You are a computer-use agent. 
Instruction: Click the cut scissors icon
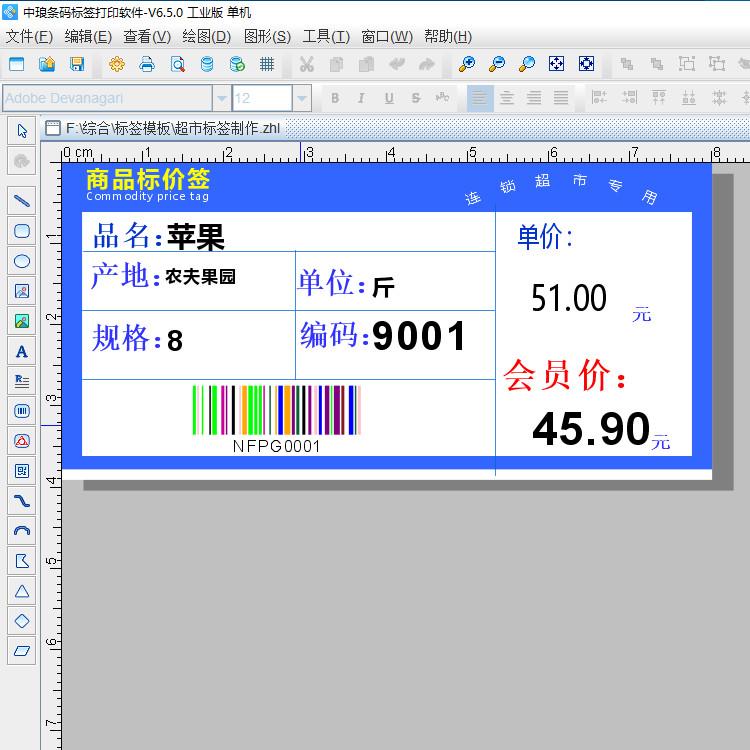[x=307, y=64]
